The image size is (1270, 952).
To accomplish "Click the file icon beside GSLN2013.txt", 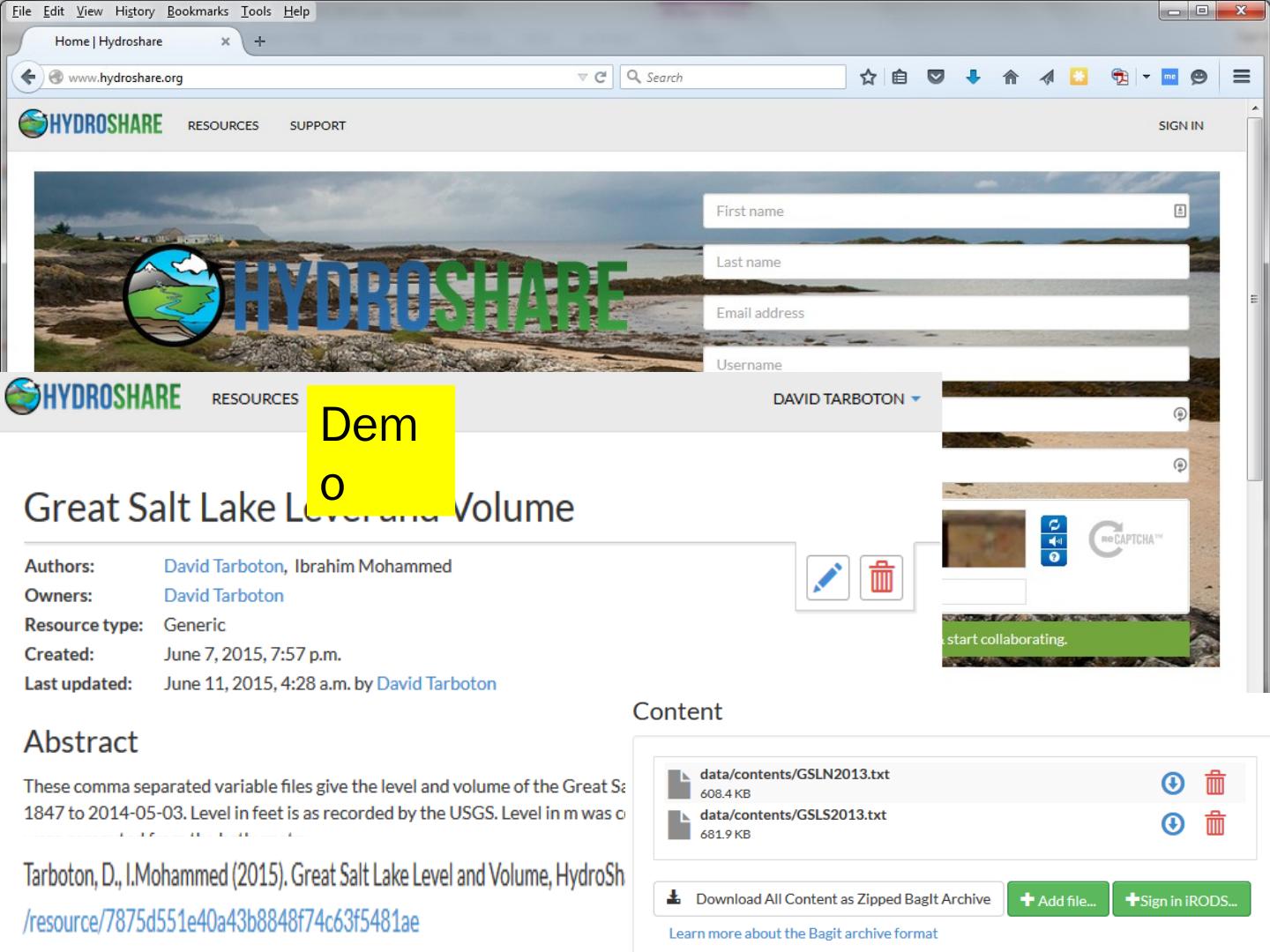I will pos(679,784).
